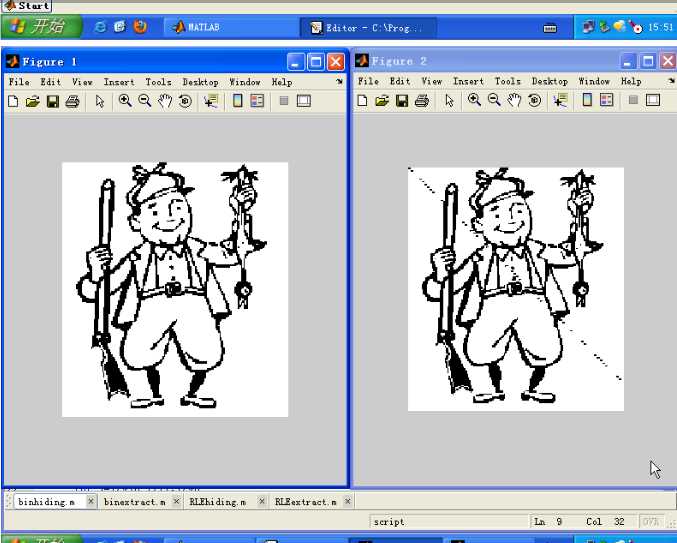The image size is (677, 543).
Task: Open View menu in Figure 1
Action: tap(82, 82)
